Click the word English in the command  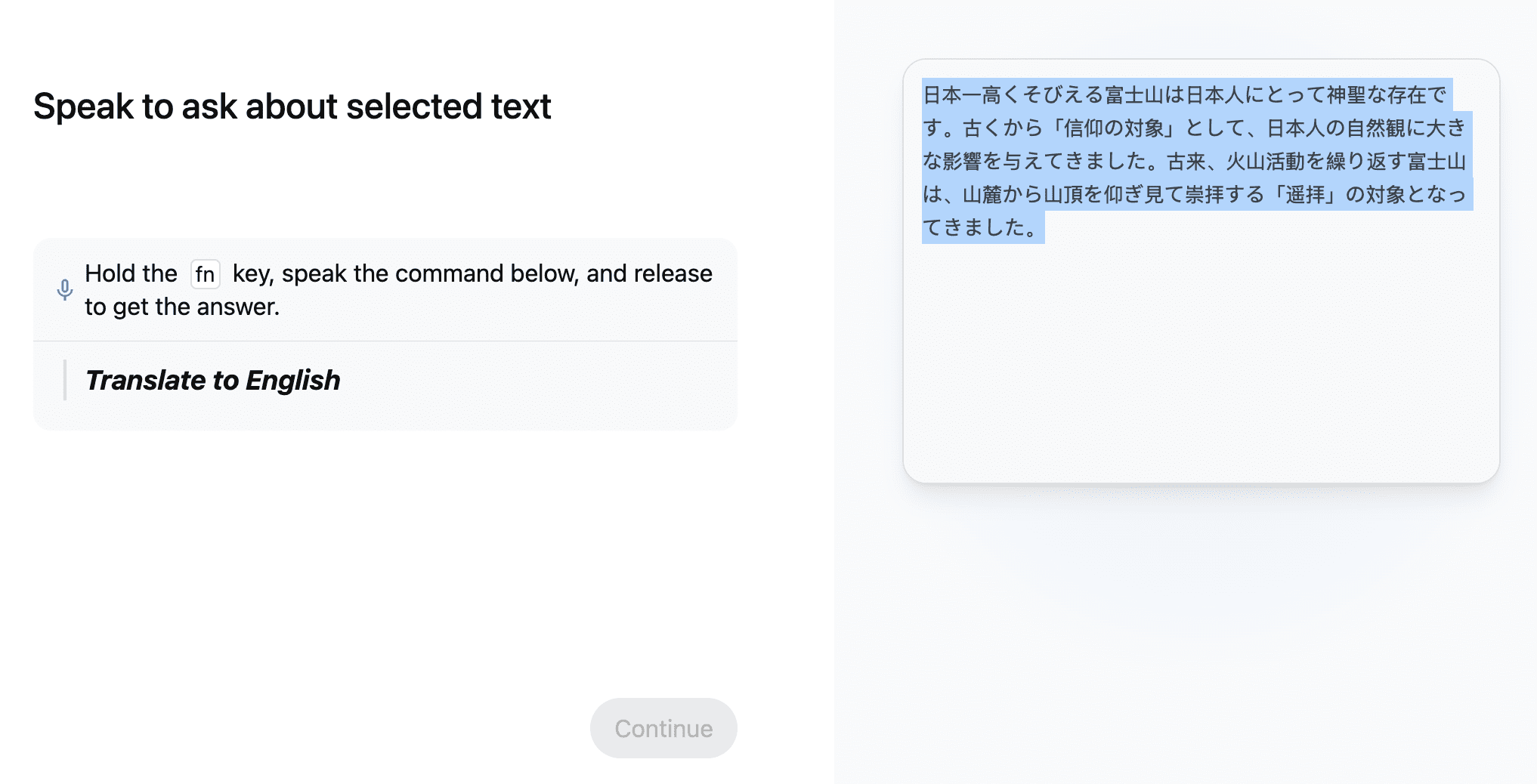[293, 381]
